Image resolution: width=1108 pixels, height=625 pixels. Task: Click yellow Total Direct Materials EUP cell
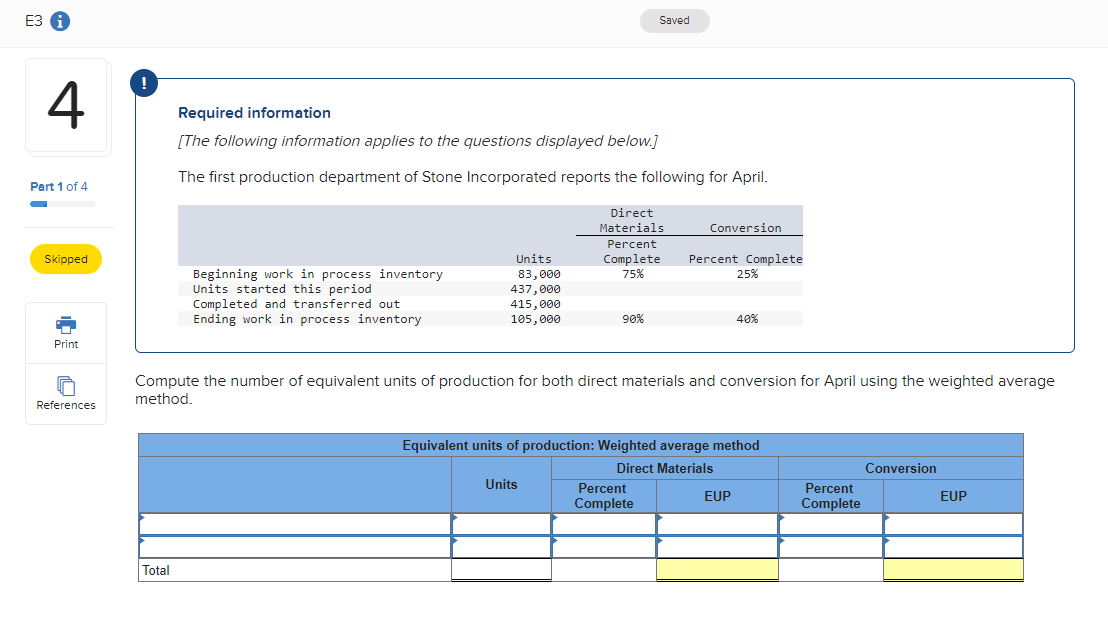click(717, 570)
